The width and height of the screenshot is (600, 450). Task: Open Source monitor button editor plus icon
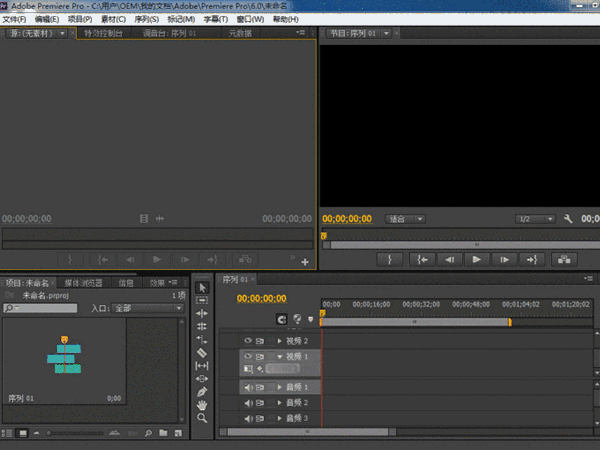click(305, 262)
